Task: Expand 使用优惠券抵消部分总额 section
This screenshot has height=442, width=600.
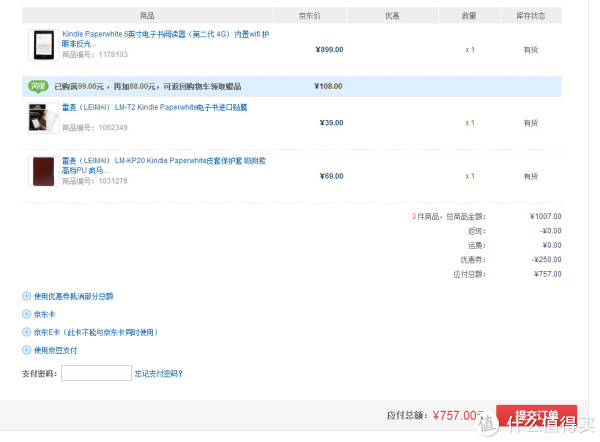Action: 73,296
